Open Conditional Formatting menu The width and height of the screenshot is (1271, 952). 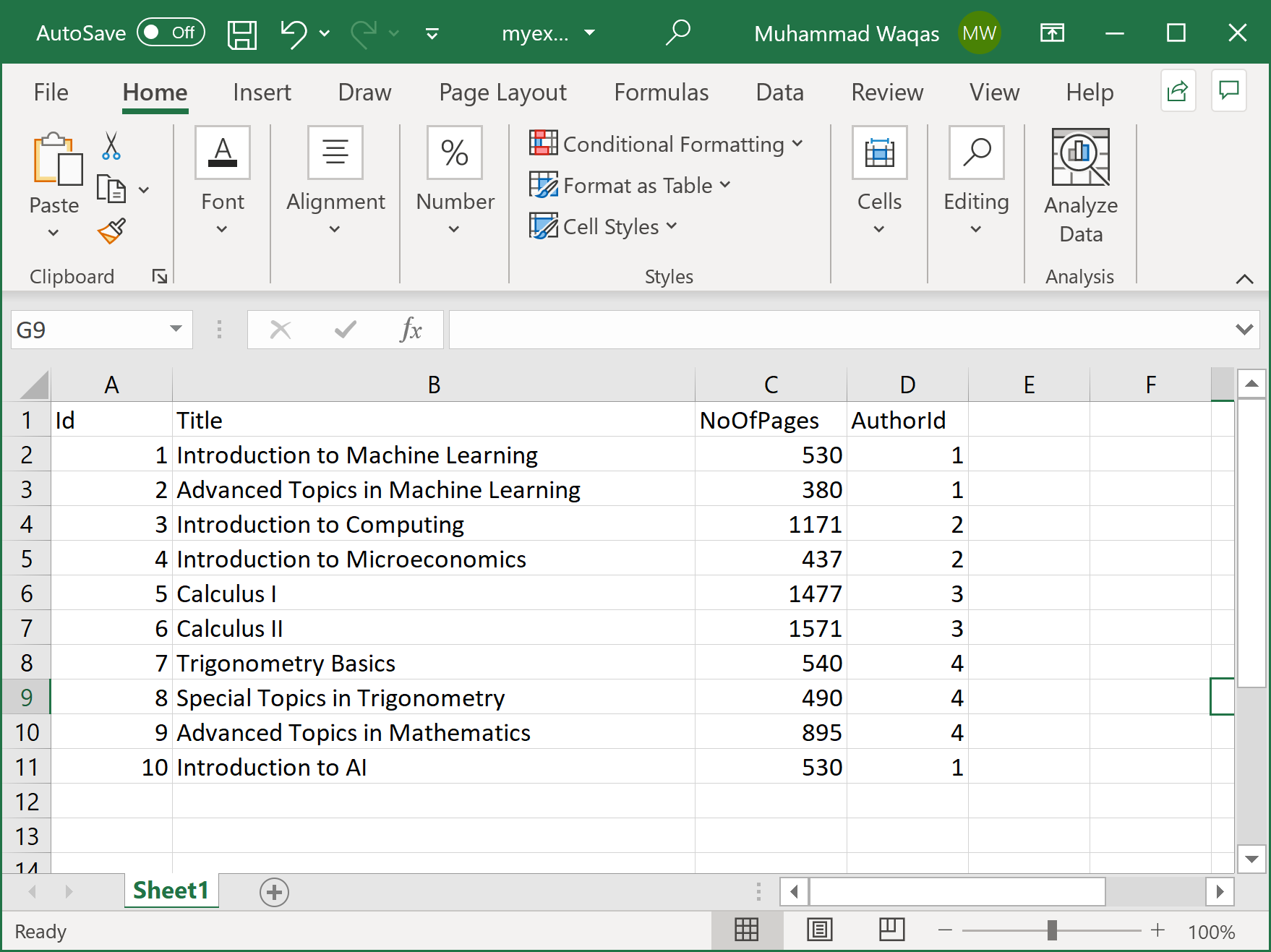click(666, 144)
